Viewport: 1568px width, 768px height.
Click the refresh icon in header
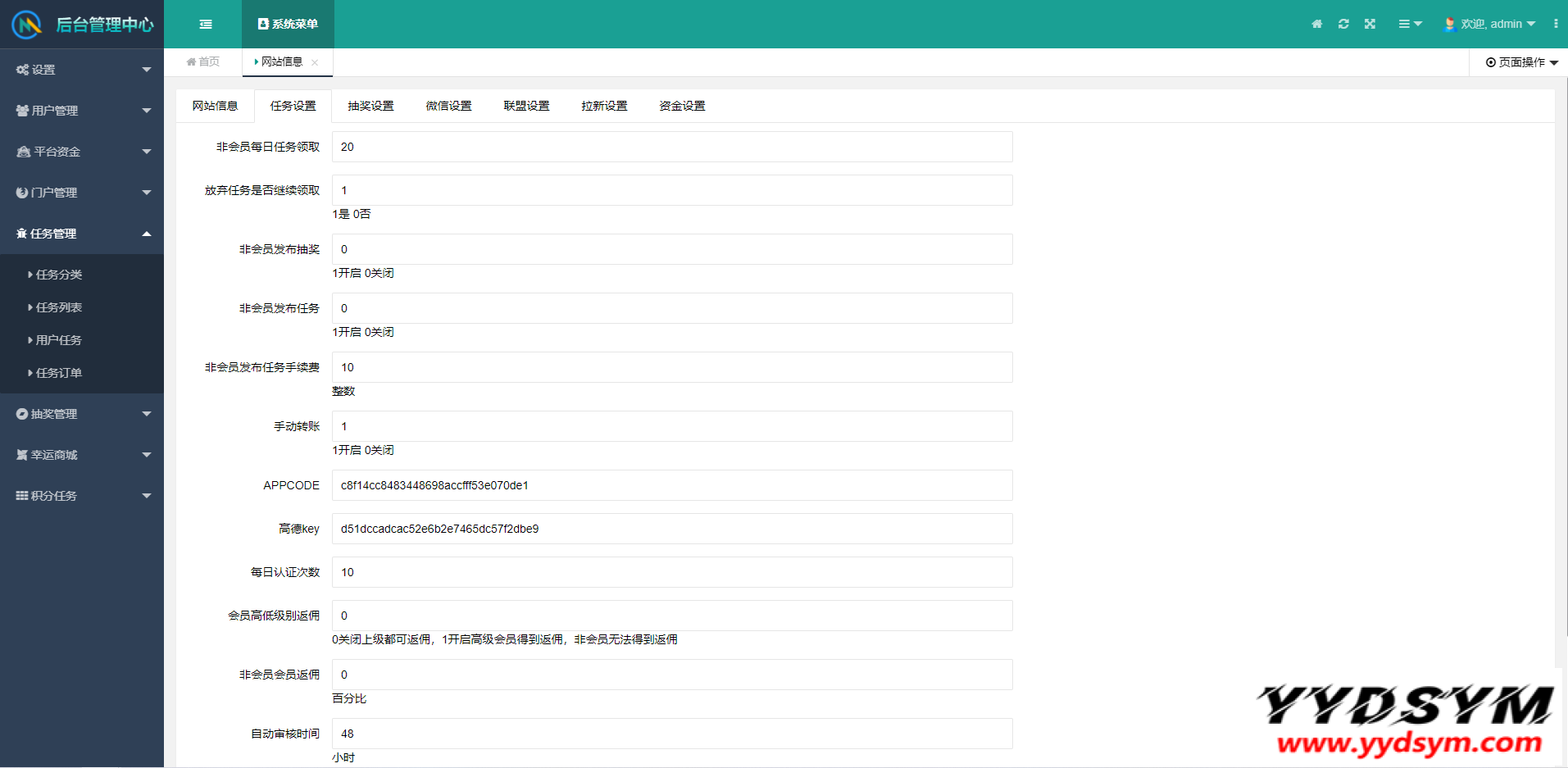(x=1343, y=25)
